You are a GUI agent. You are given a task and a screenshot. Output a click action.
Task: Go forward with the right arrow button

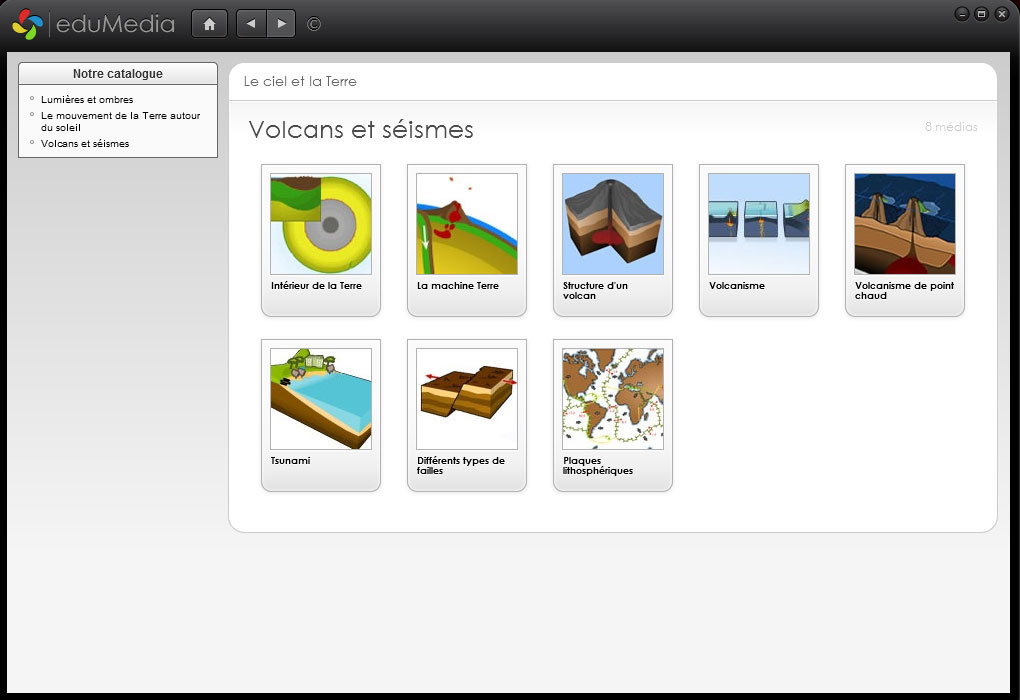tap(281, 24)
